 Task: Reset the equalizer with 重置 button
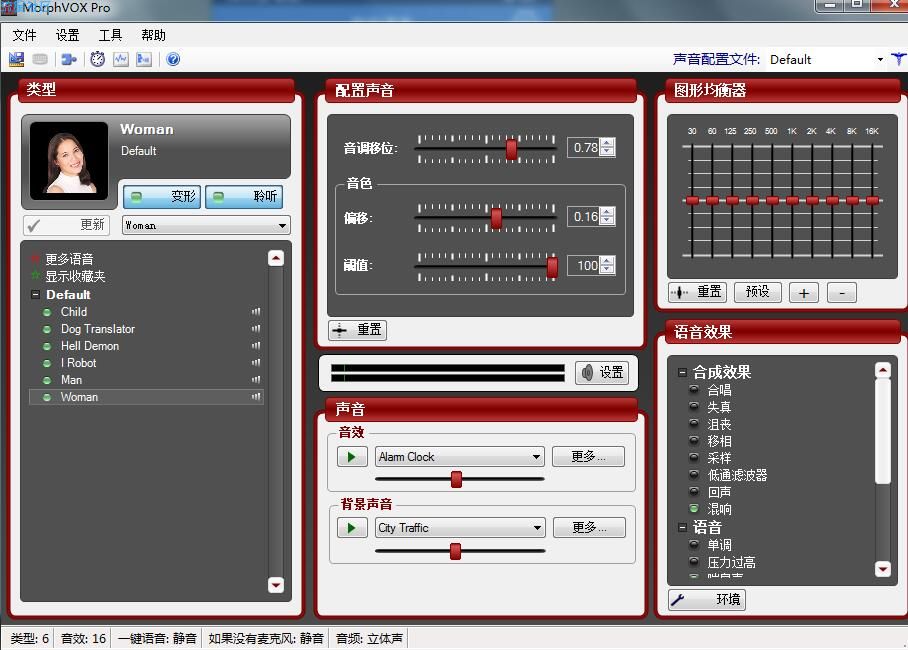[x=698, y=292]
